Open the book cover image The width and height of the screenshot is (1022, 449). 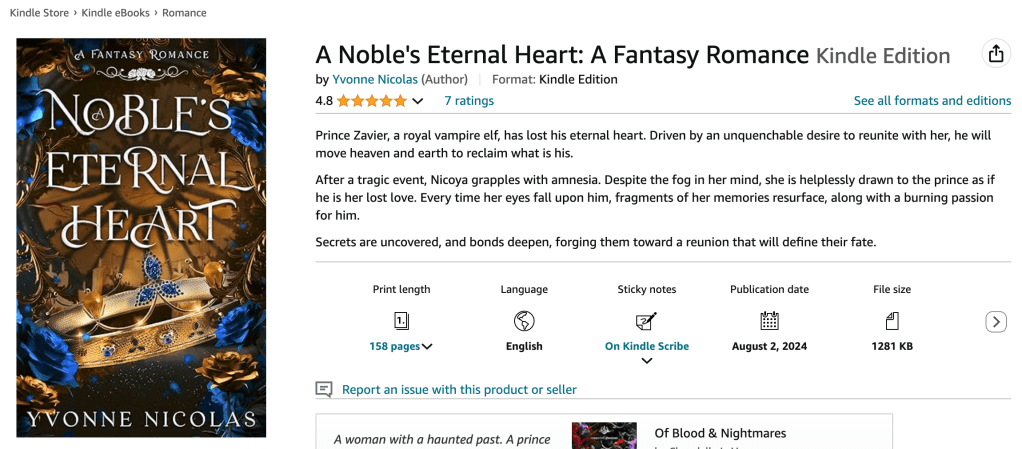141,237
